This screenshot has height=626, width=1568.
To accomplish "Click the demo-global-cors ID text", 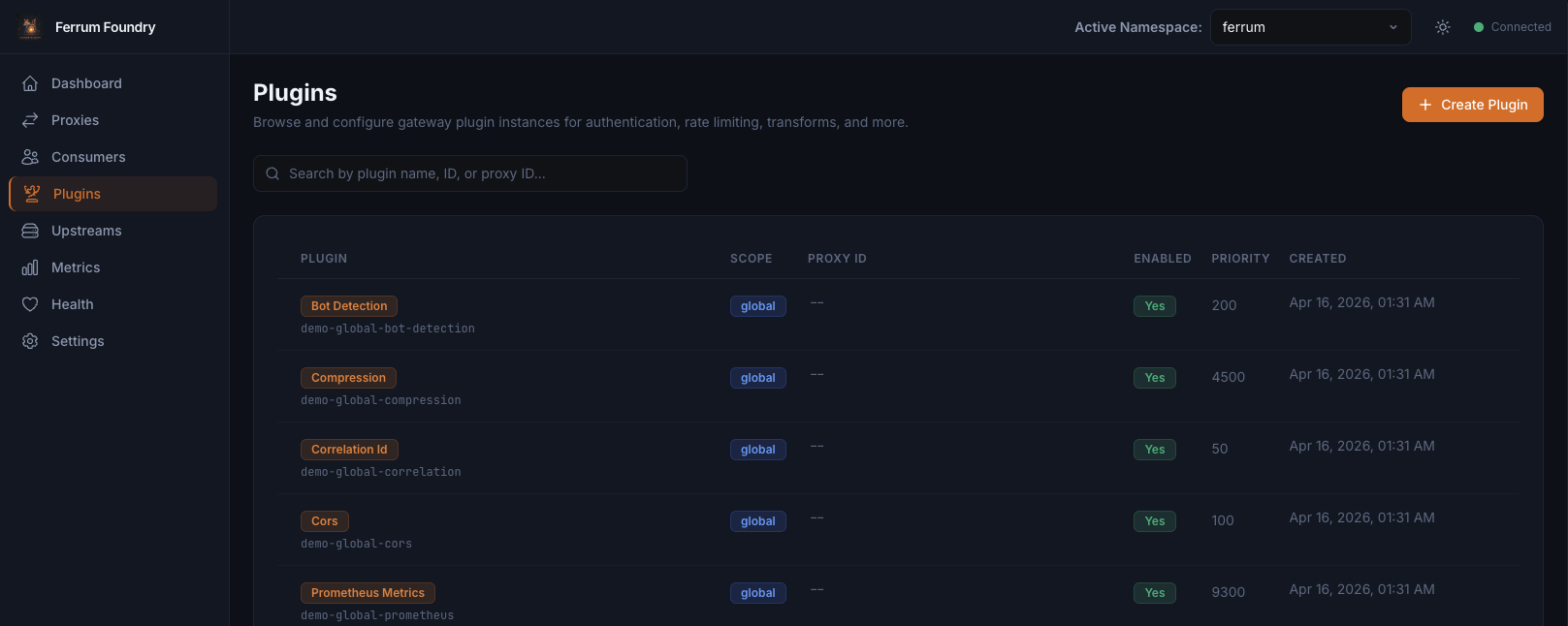I will coord(356,544).
